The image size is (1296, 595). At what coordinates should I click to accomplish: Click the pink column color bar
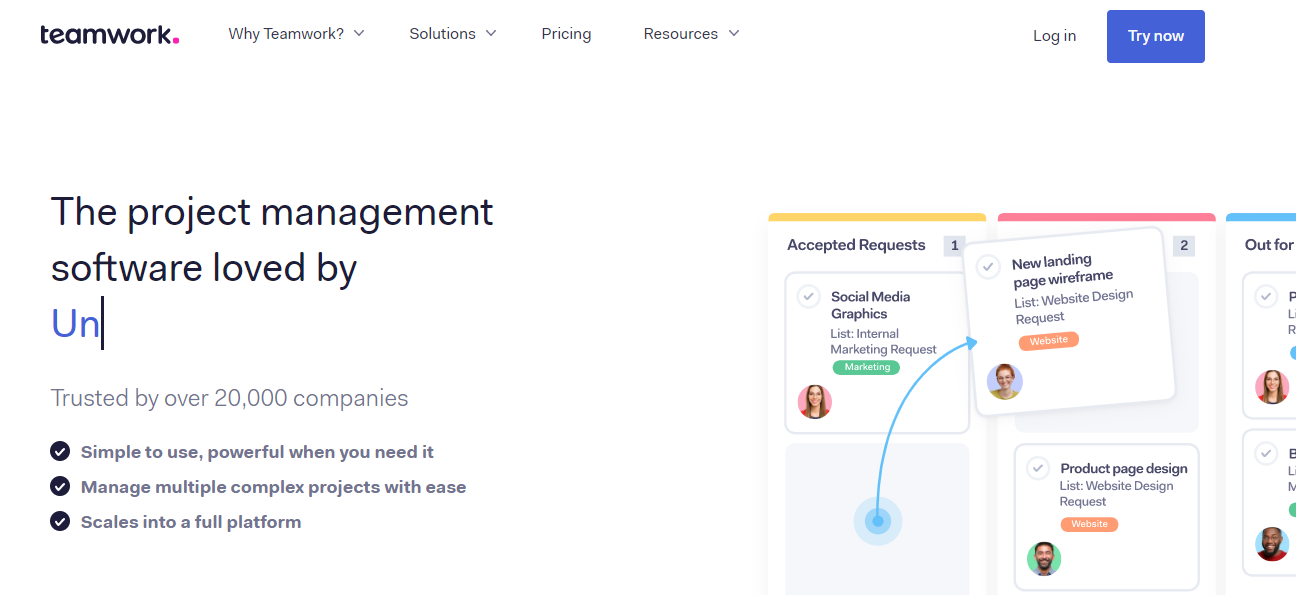point(1107,217)
